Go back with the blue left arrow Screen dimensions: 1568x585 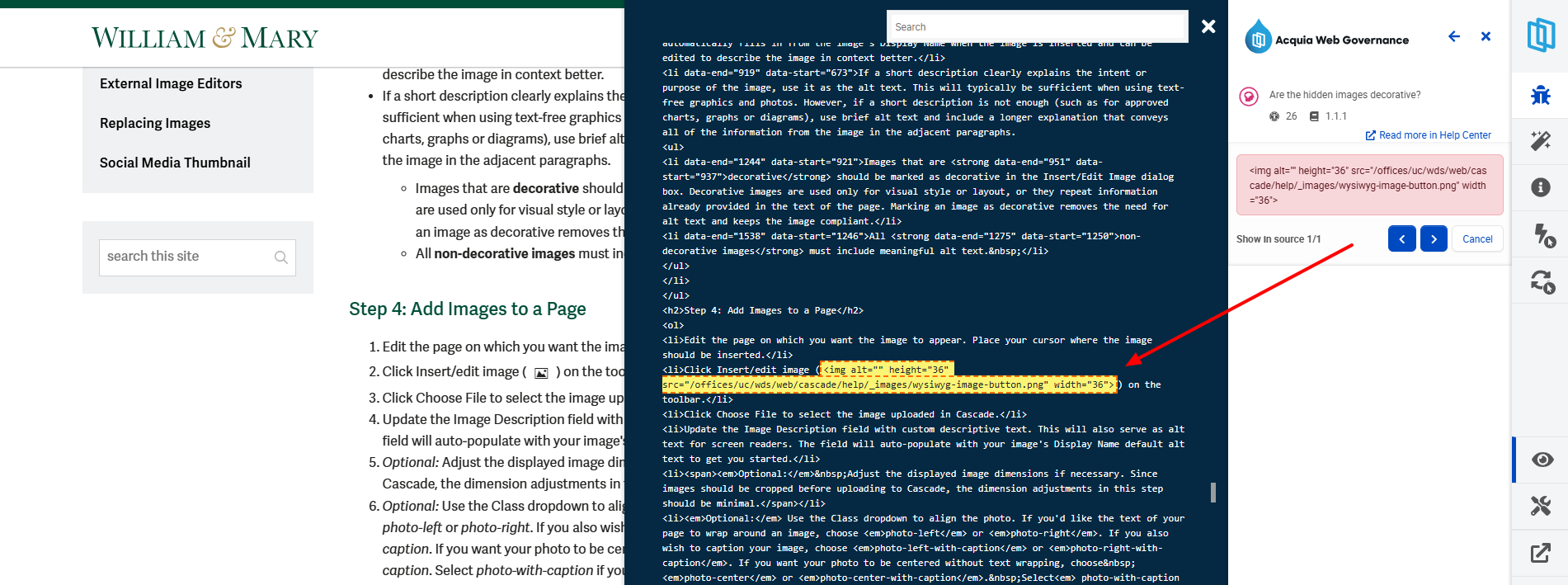(1454, 36)
